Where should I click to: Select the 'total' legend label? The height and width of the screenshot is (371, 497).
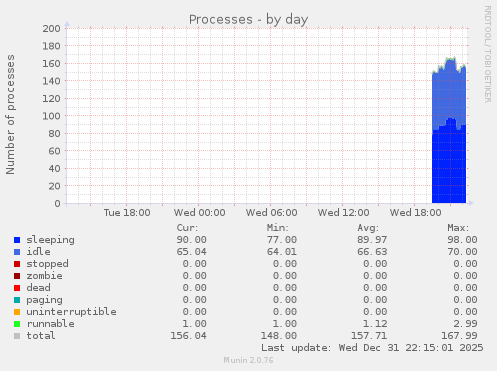point(41,336)
